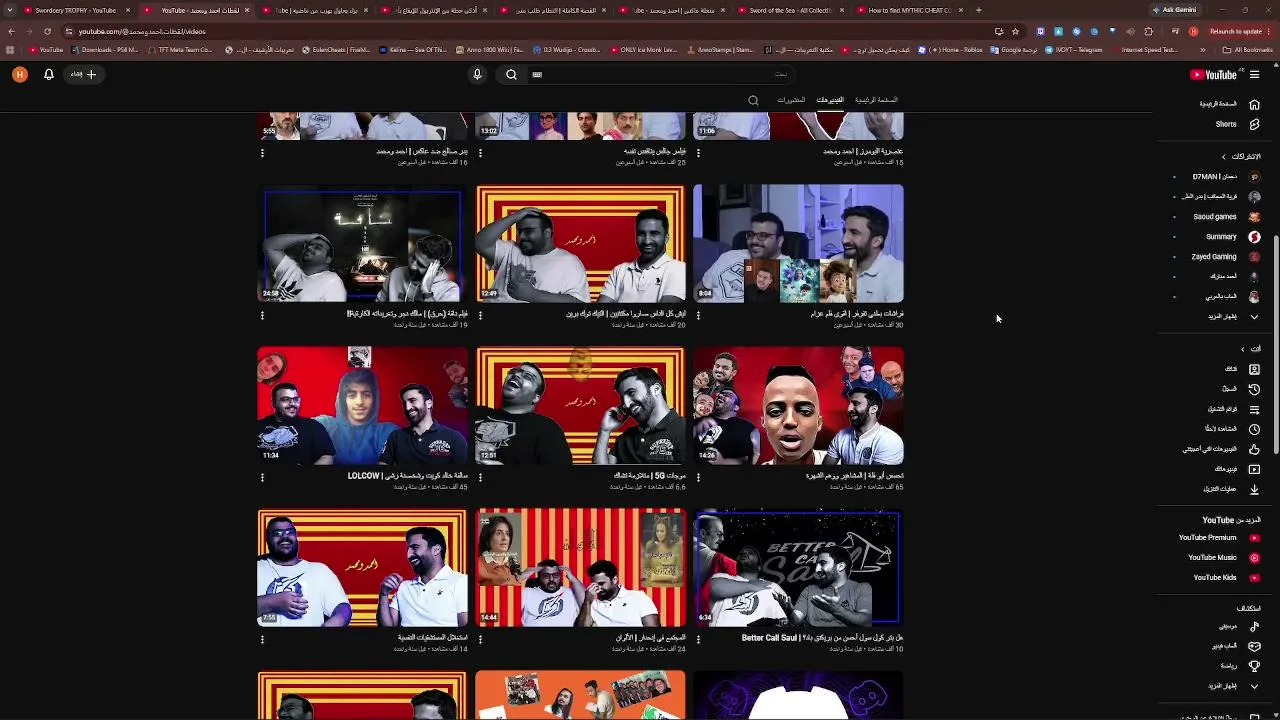Viewport: 1280px width, 720px height.
Task: Go to Home in the sidebar
Action: pos(1228,104)
